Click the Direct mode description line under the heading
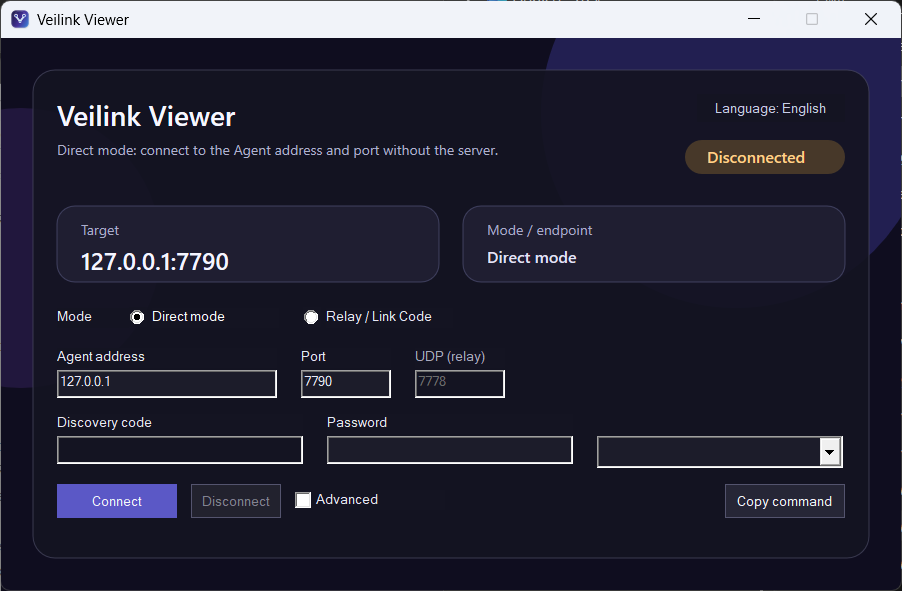The image size is (902, 591). pos(277,151)
